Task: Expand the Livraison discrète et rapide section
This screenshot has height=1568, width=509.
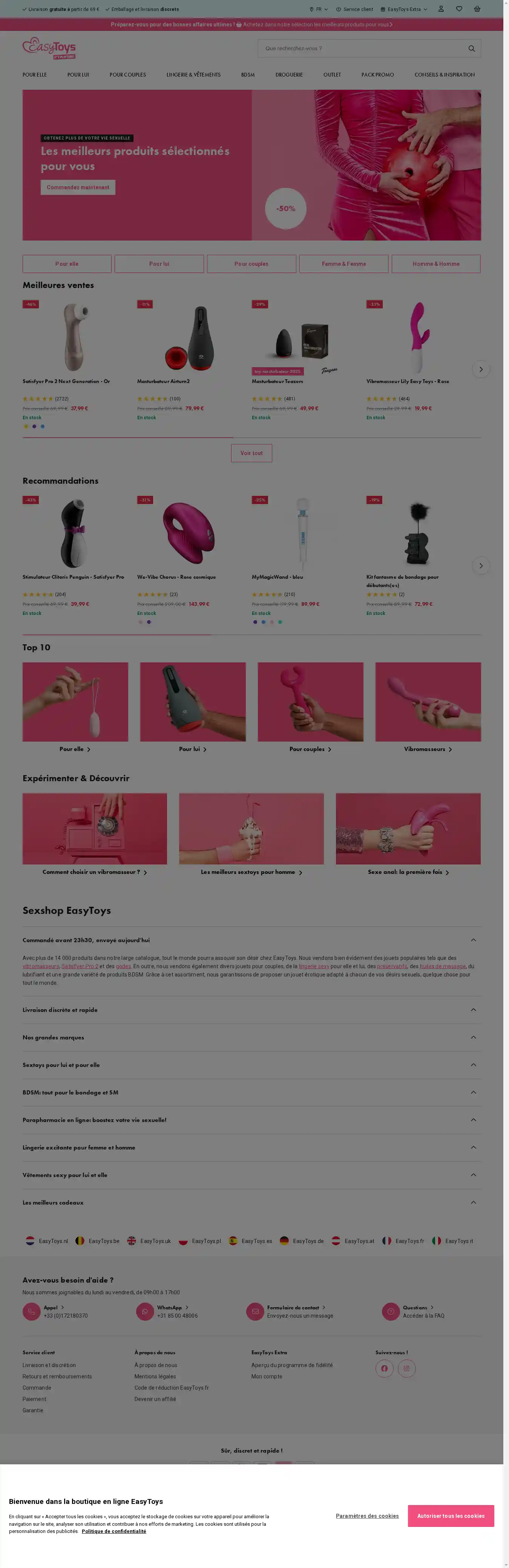Action: [x=251, y=1010]
